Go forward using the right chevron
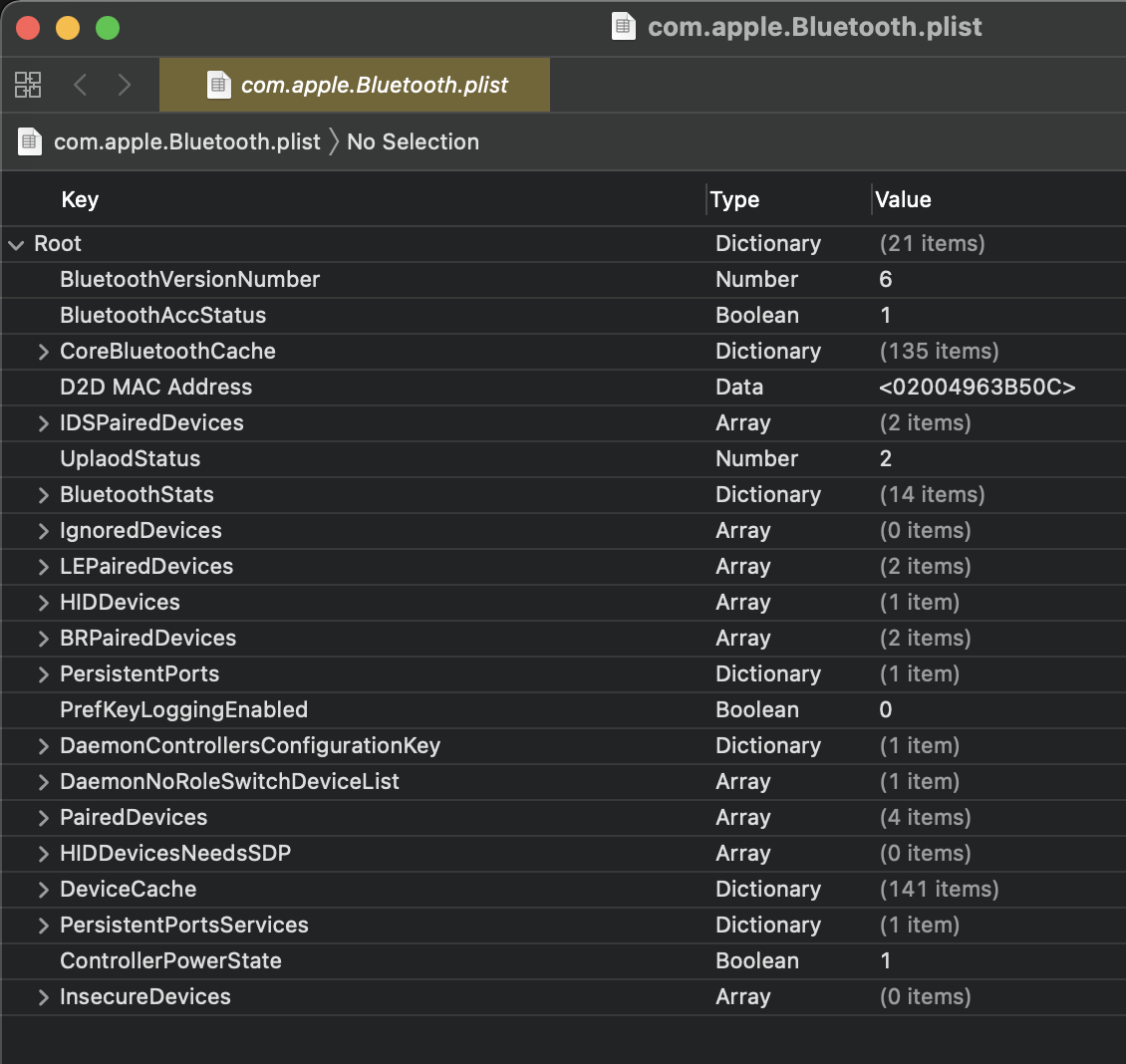1126x1064 pixels. [125, 85]
